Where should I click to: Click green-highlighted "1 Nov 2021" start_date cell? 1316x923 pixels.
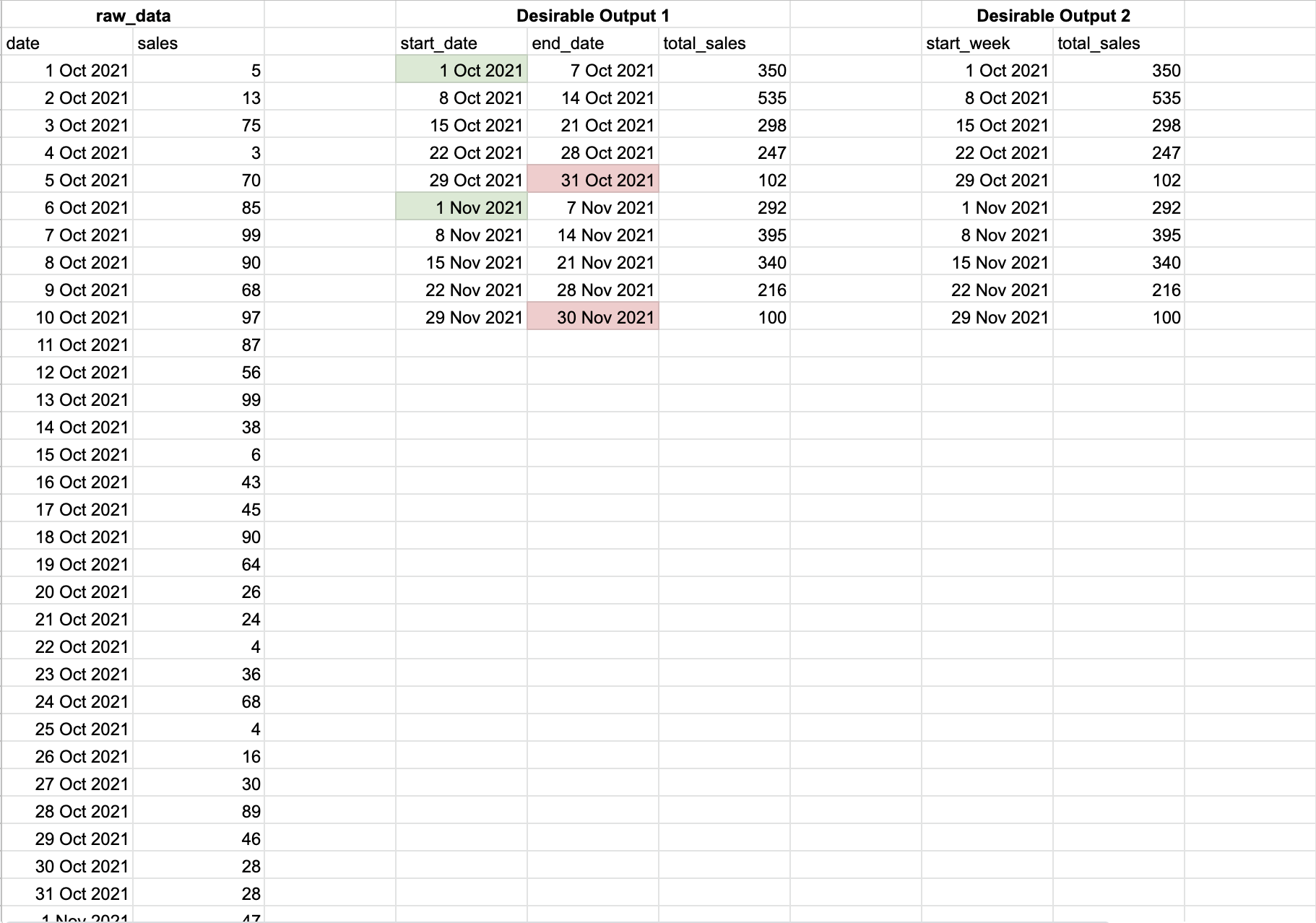tap(462, 207)
